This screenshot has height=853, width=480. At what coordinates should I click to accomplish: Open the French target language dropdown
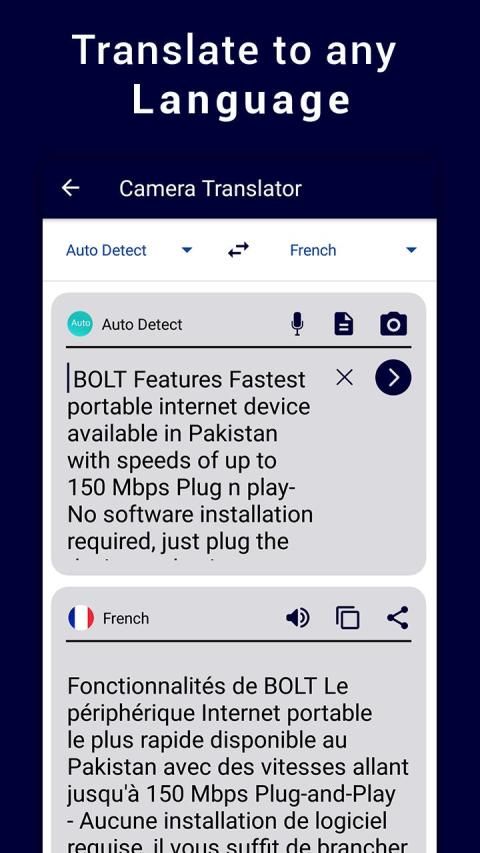tap(353, 250)
